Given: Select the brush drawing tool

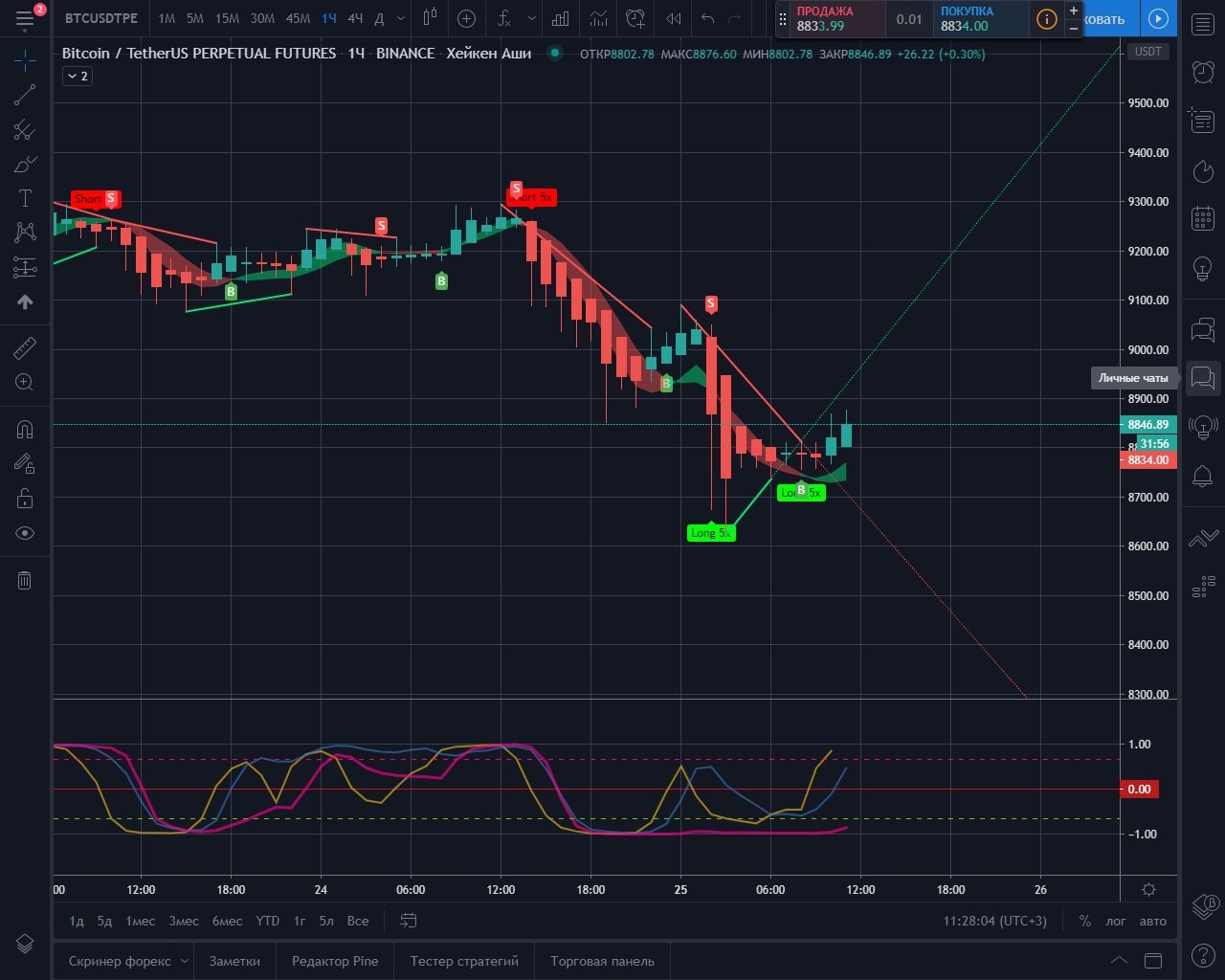Looking at the screenshot, I should click(25, 165).
